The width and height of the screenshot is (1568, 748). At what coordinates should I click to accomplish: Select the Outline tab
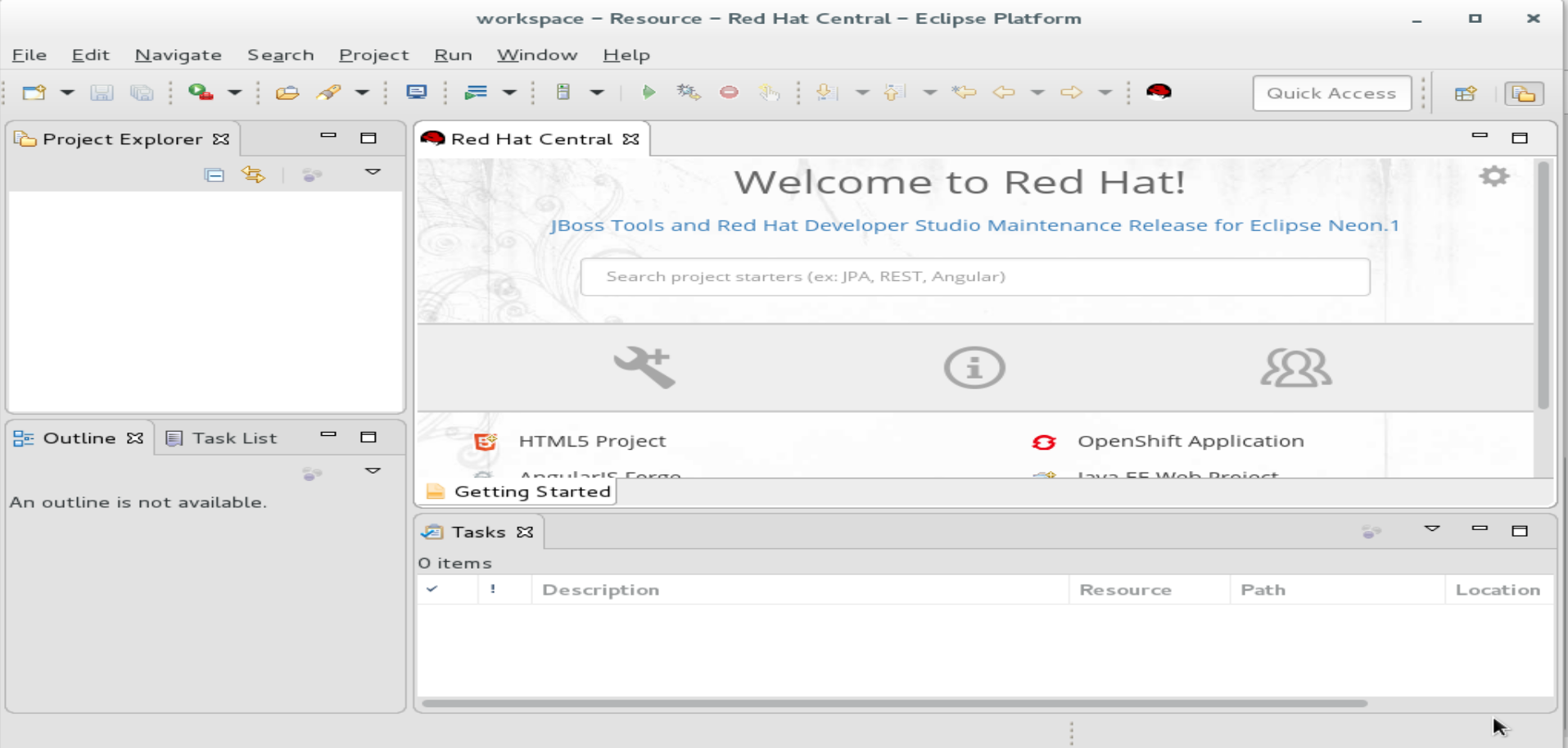point(79,438)
